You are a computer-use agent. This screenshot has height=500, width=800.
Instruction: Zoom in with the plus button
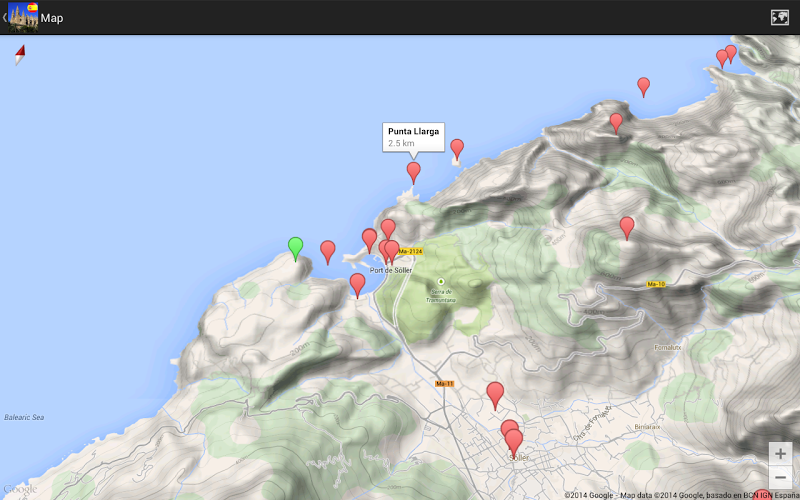click(780, 454)
